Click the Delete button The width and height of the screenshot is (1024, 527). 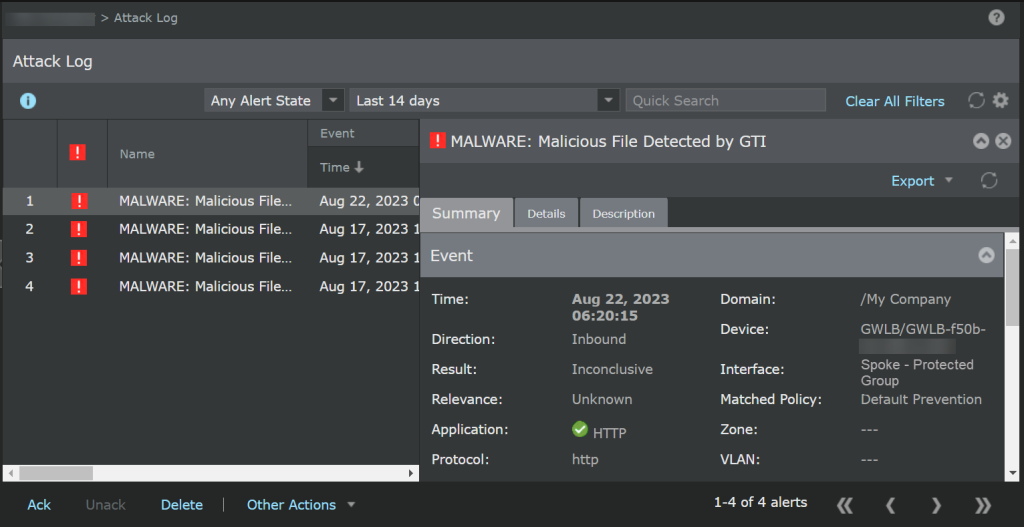tap(182, 505)
